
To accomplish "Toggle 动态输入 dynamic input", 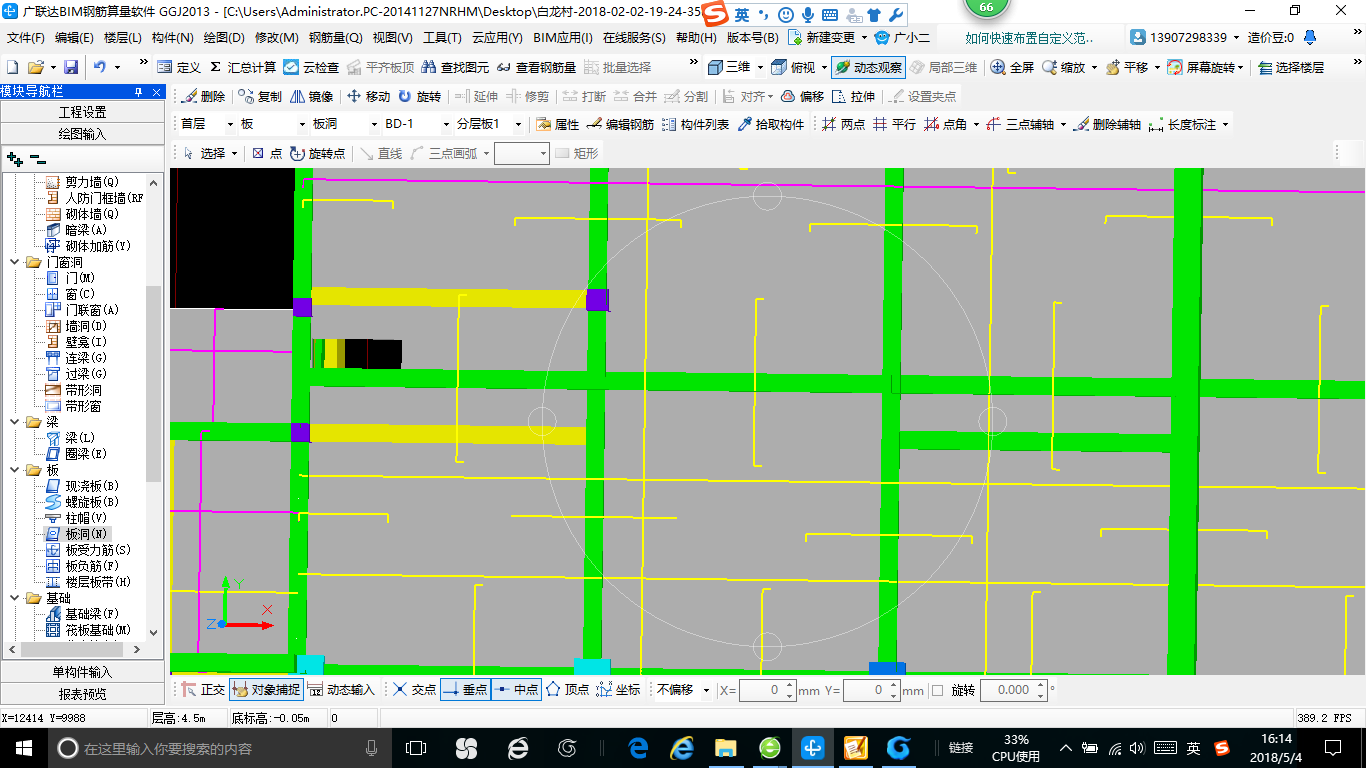I will click(x=340, y=689).
